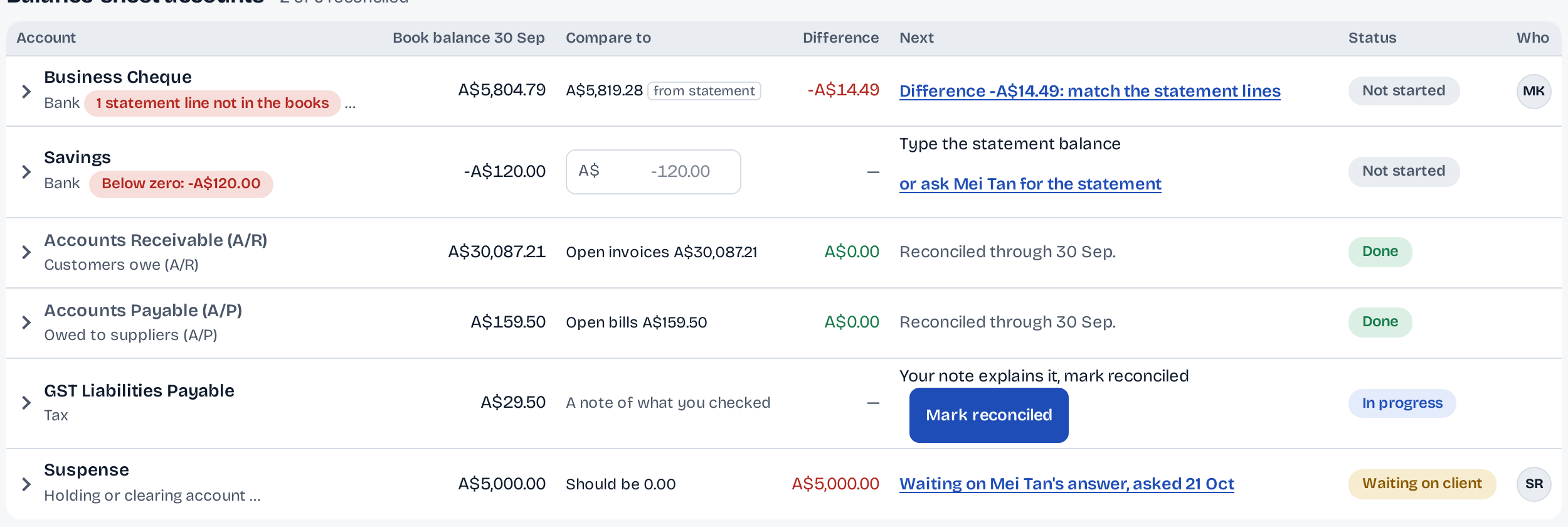Viewport: 1568px width, 527px height.
Task: Open the SR assignee avatar
Action: [1534, 484]
